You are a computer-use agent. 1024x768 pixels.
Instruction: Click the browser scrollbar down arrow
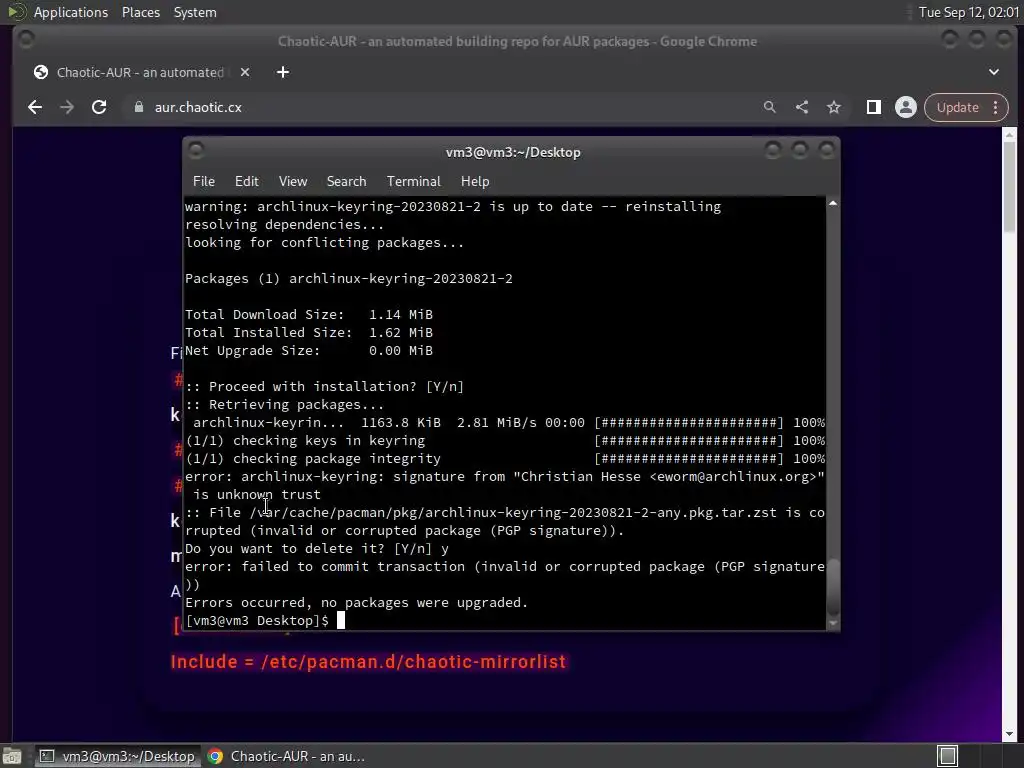(x=1010, y=735)
